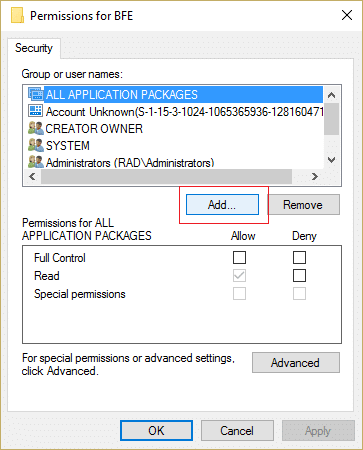Open the Security tab
This screenshot has width=363, height=450.
coord(34,48)
